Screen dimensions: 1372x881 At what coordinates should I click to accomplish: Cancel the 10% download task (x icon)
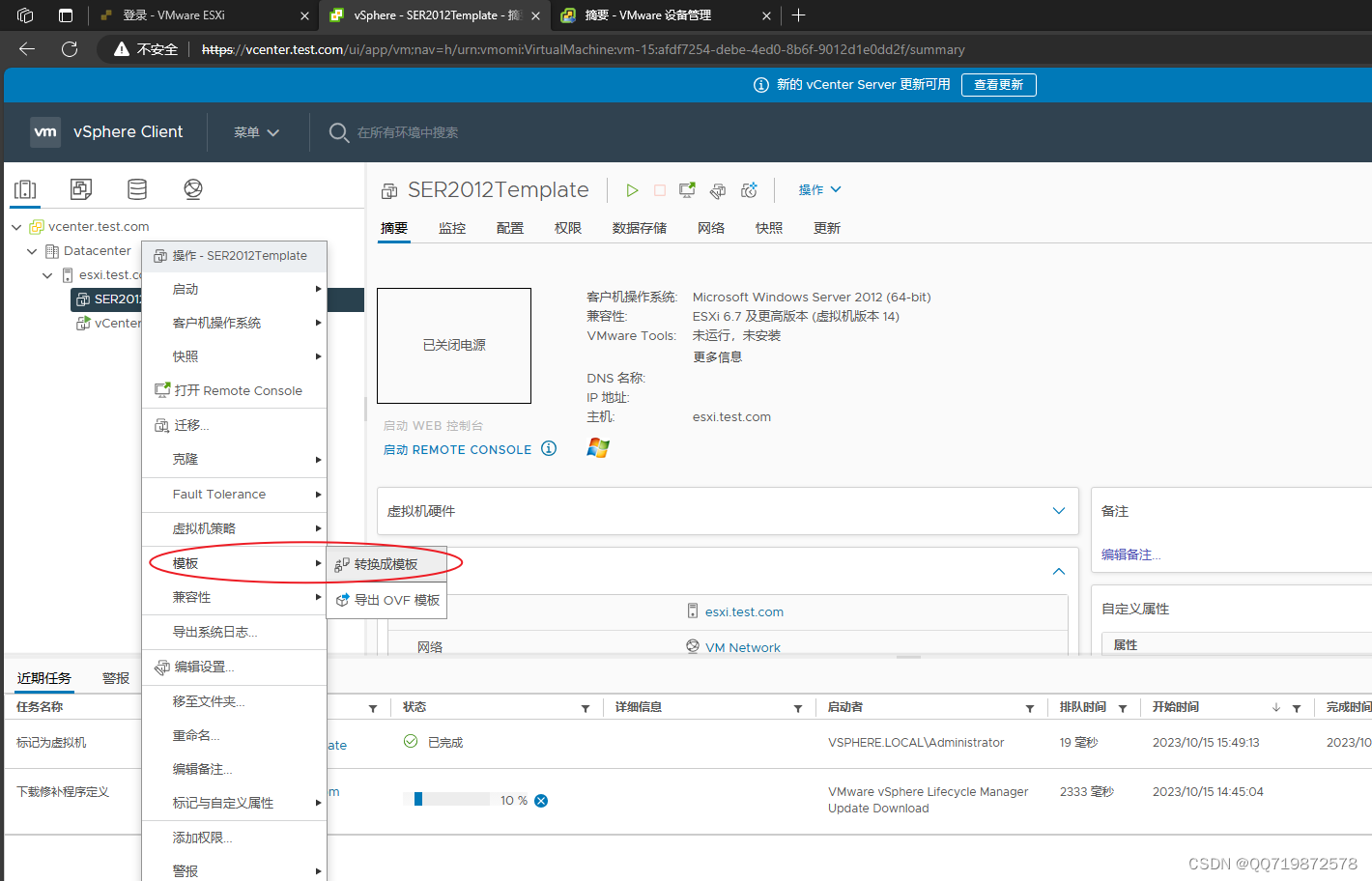coord(541,800)
